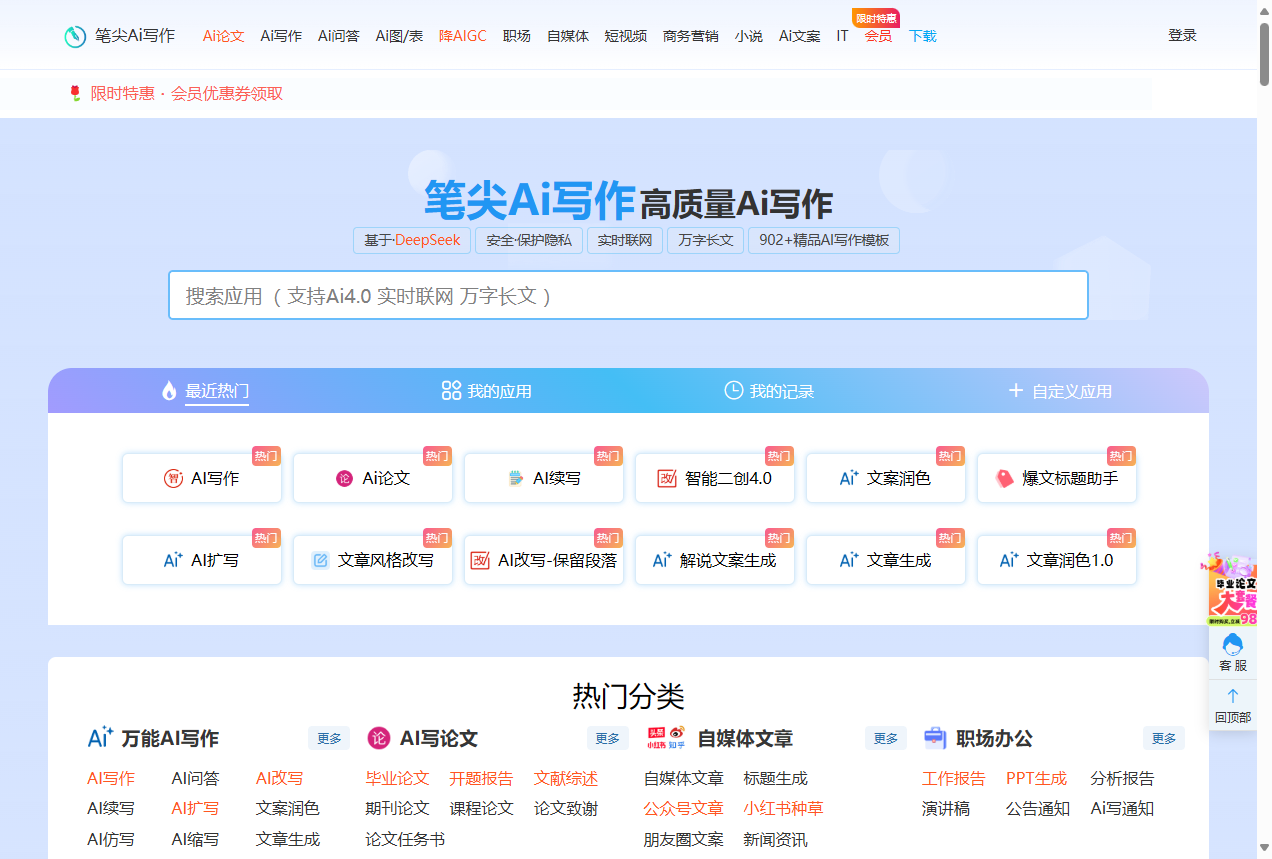Expand 更多 for AI写论文 category
Image resolution: width=1272 pixels, height=859 pixels.
tap(607, 738)
